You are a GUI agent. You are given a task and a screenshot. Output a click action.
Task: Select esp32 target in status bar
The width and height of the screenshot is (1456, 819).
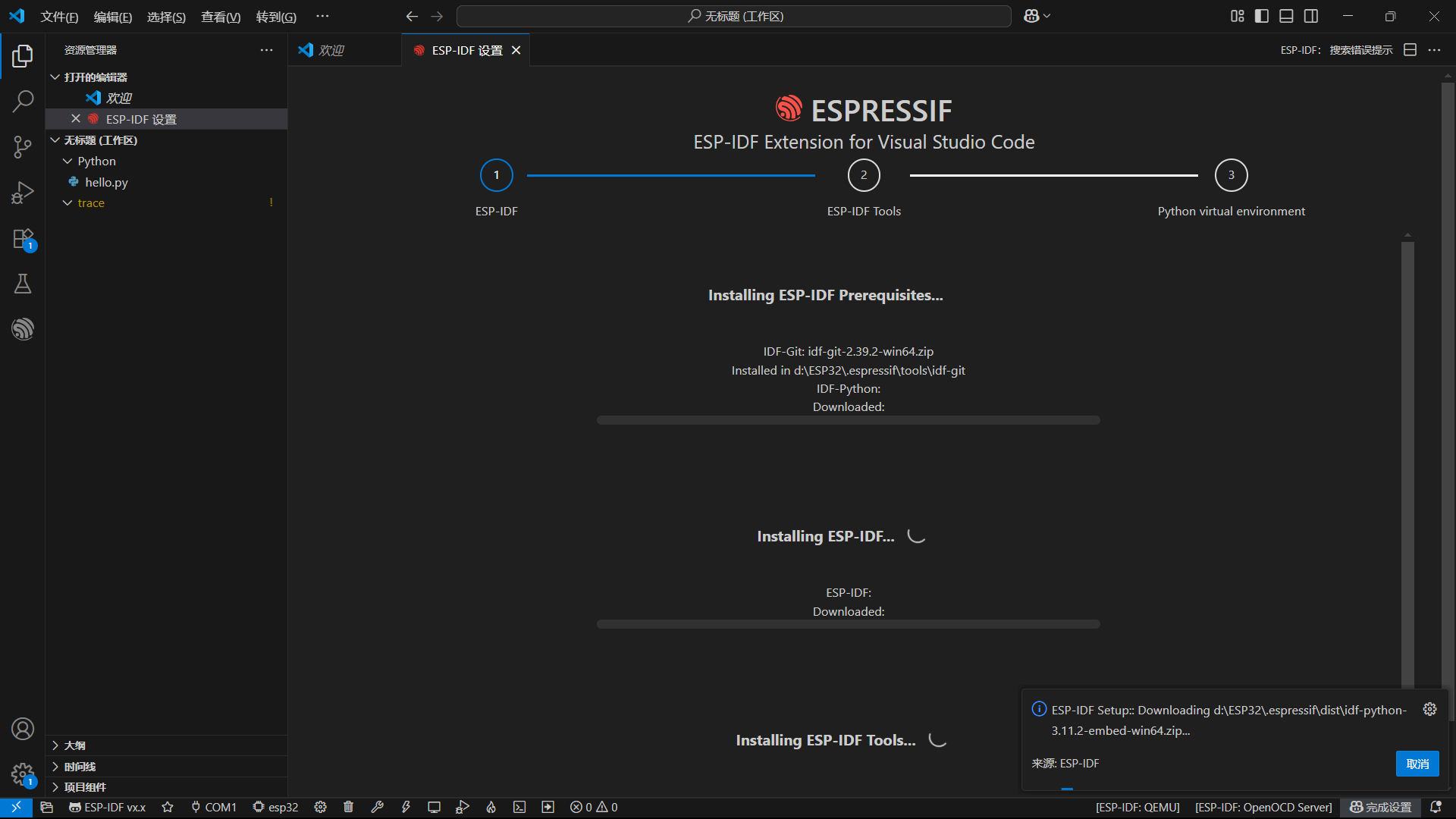tap(276, 808)
